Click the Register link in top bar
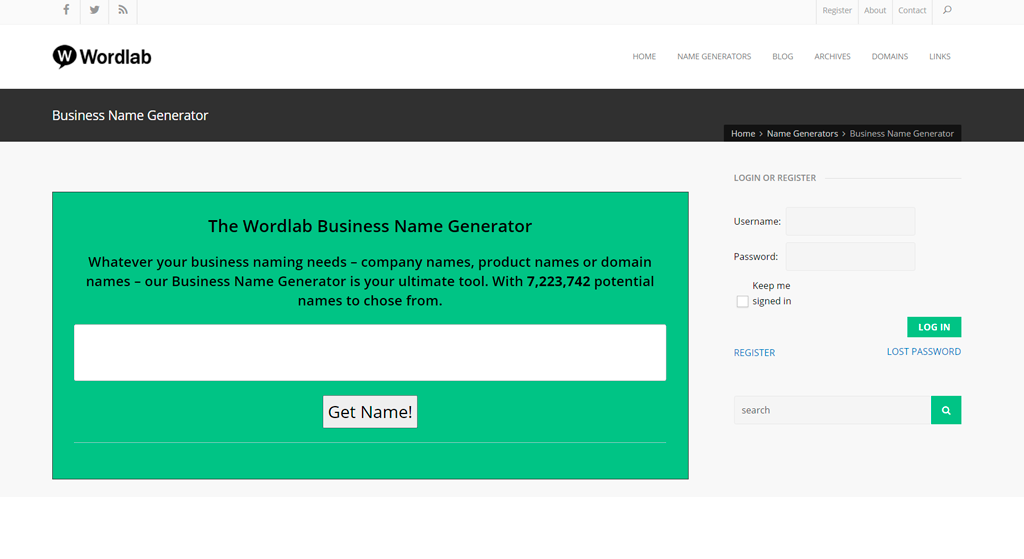 click(x=837, y=10)
